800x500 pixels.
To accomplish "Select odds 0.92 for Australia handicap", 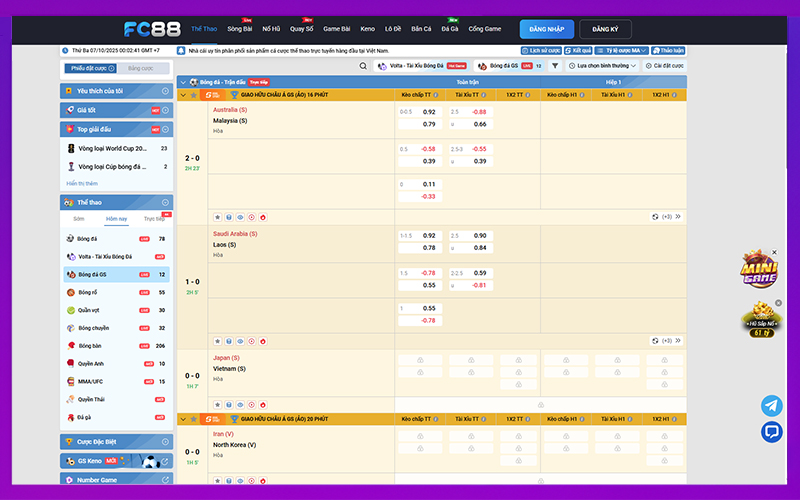I will [428, 112].
